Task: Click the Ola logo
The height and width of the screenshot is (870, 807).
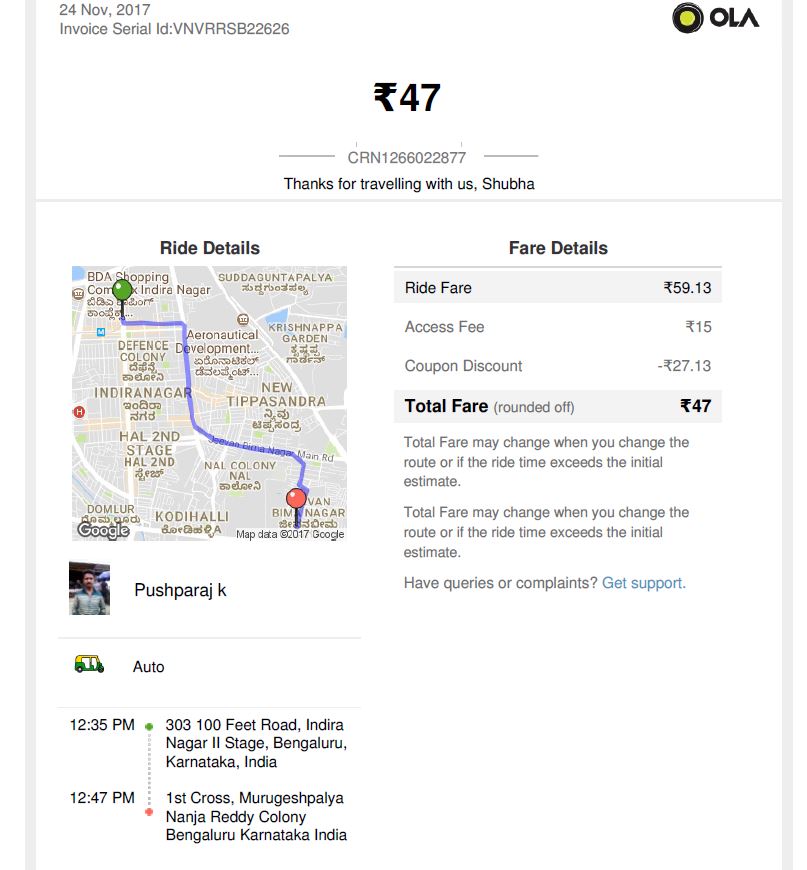Action: 715,18
